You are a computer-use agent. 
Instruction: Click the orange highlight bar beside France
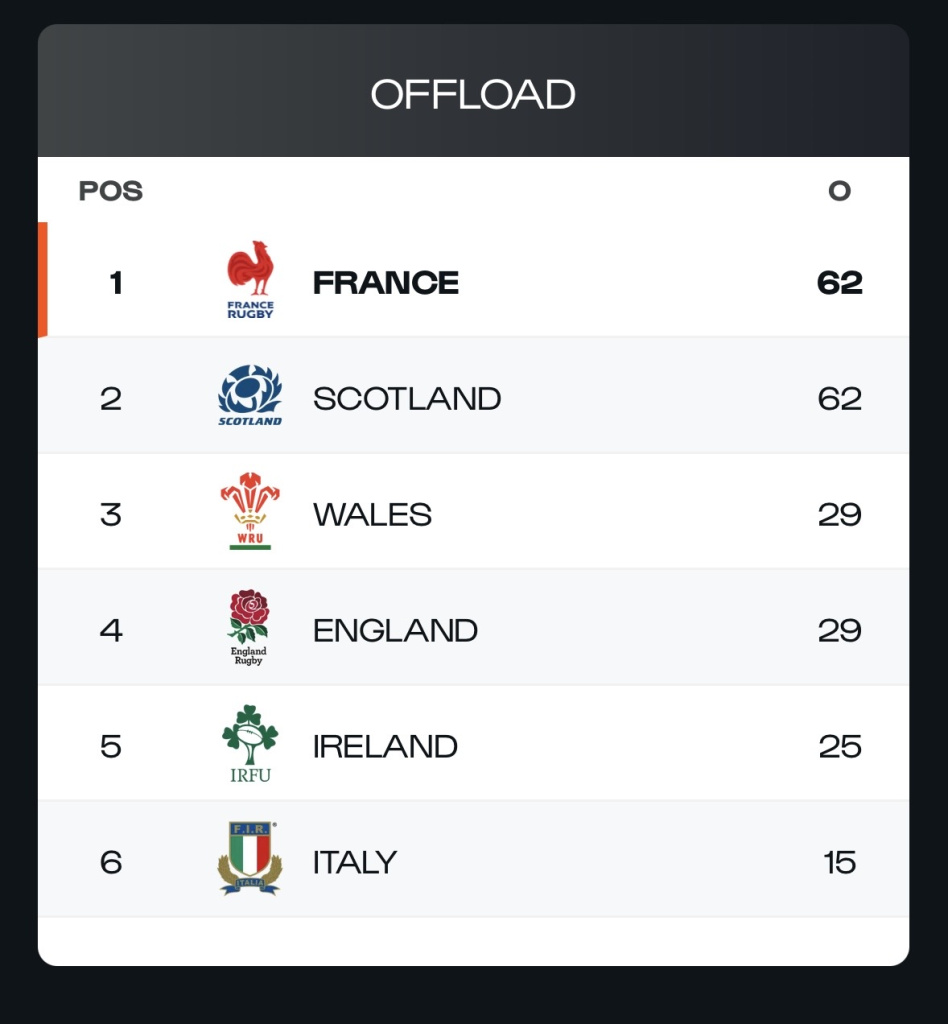click(x=43, y=280)
